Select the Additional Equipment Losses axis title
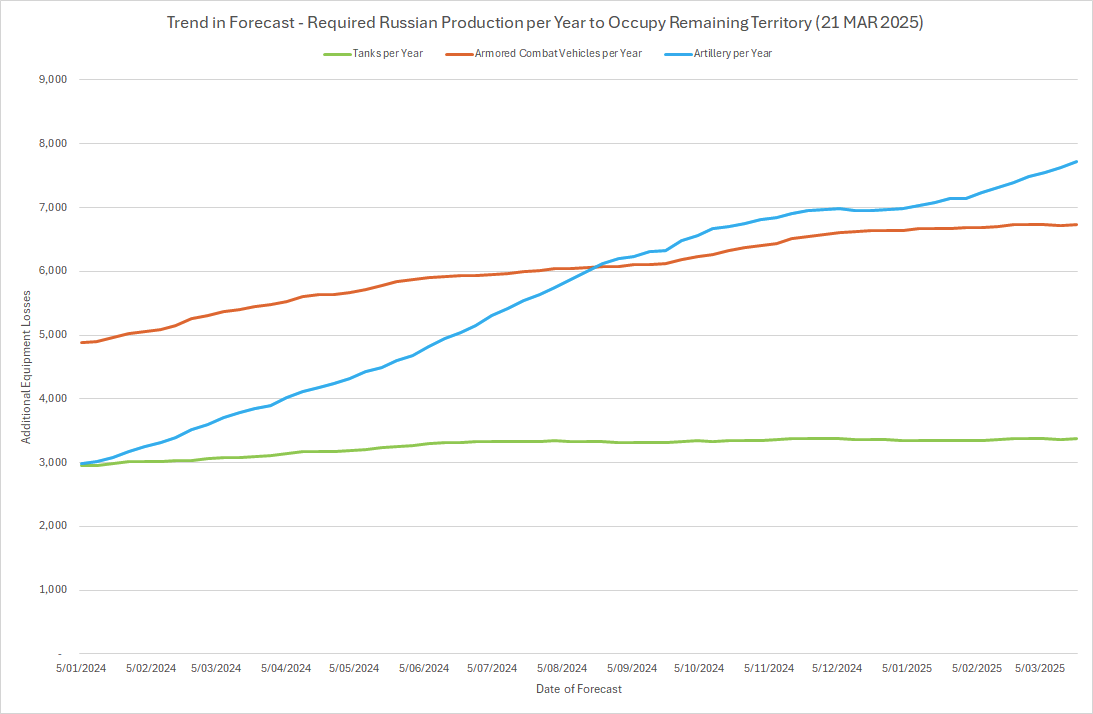The width and height of the screenshot is (1093, 714). (x=27, y=367)
